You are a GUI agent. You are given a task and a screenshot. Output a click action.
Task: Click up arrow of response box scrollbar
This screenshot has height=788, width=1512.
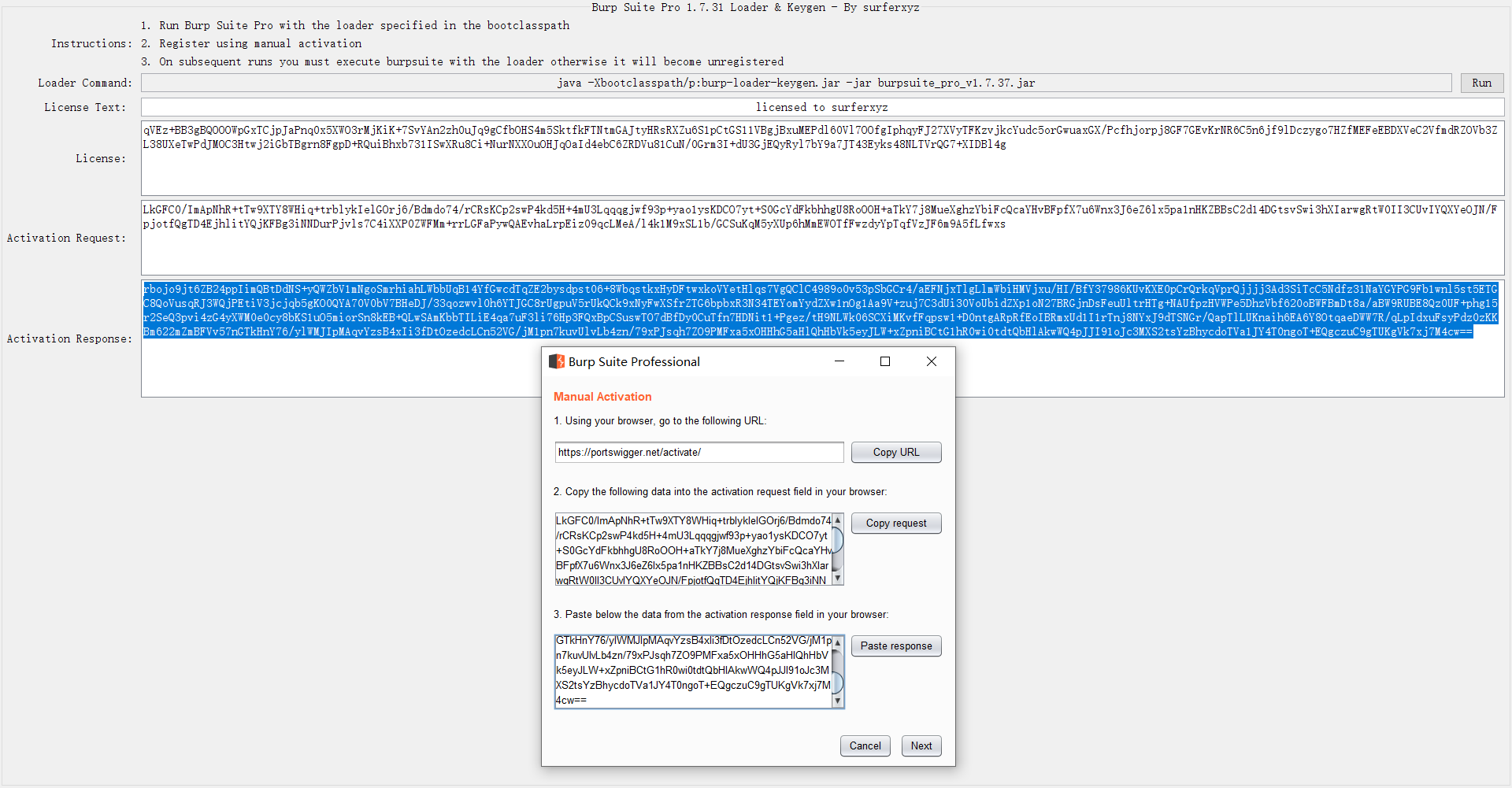tap(838, 643)
